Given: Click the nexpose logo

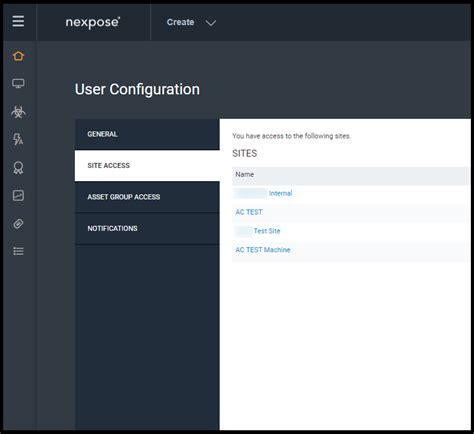Looking at the screenshot, I should (93, 23).
